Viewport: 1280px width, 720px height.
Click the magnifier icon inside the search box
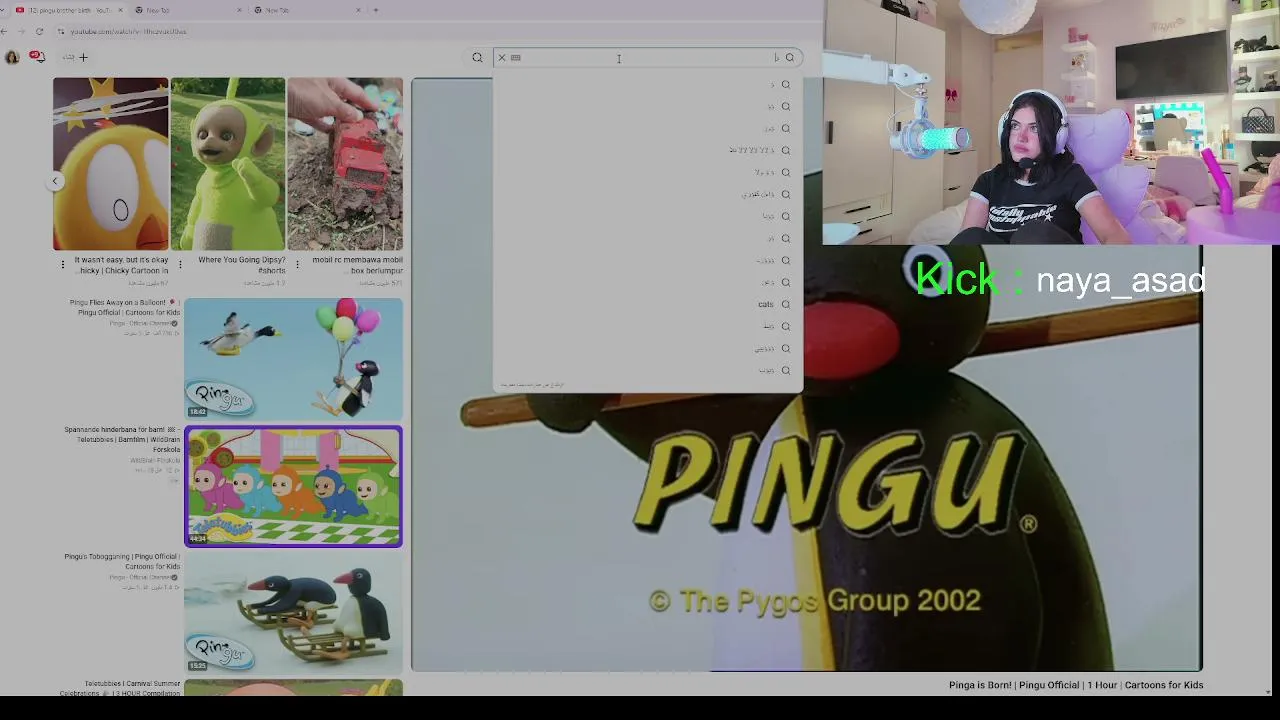(789, 57)
